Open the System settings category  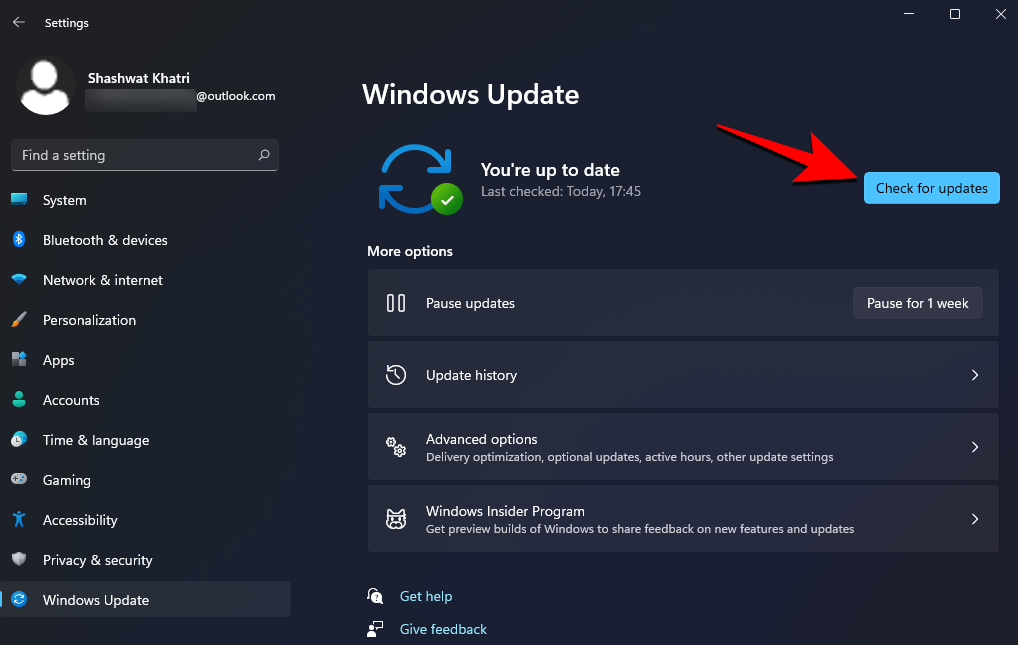[x=145, y=200]
